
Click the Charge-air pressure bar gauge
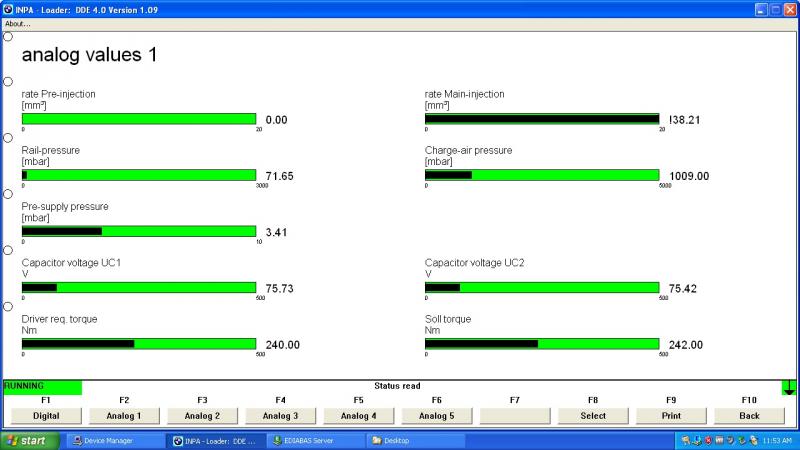542,175
